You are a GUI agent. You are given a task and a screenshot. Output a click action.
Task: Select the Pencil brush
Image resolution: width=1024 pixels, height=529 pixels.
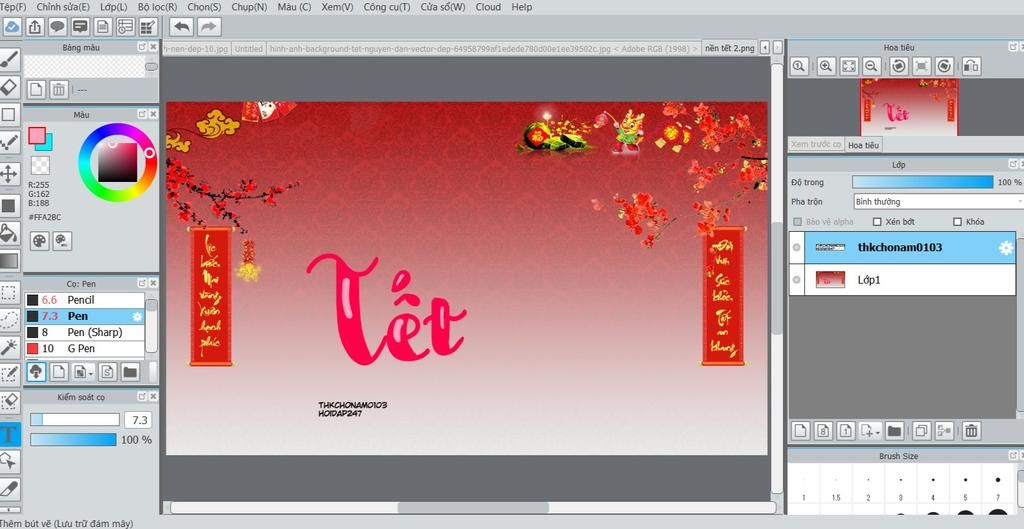[85, 300]
